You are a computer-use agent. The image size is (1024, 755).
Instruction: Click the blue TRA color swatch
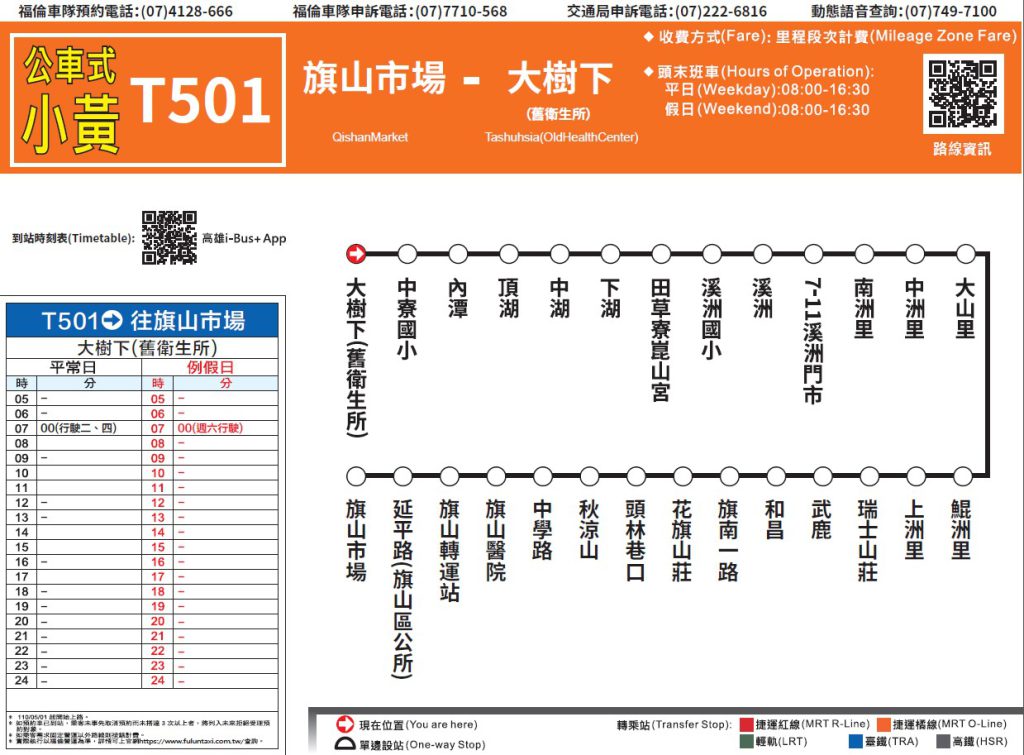click(x=855, y=742)
